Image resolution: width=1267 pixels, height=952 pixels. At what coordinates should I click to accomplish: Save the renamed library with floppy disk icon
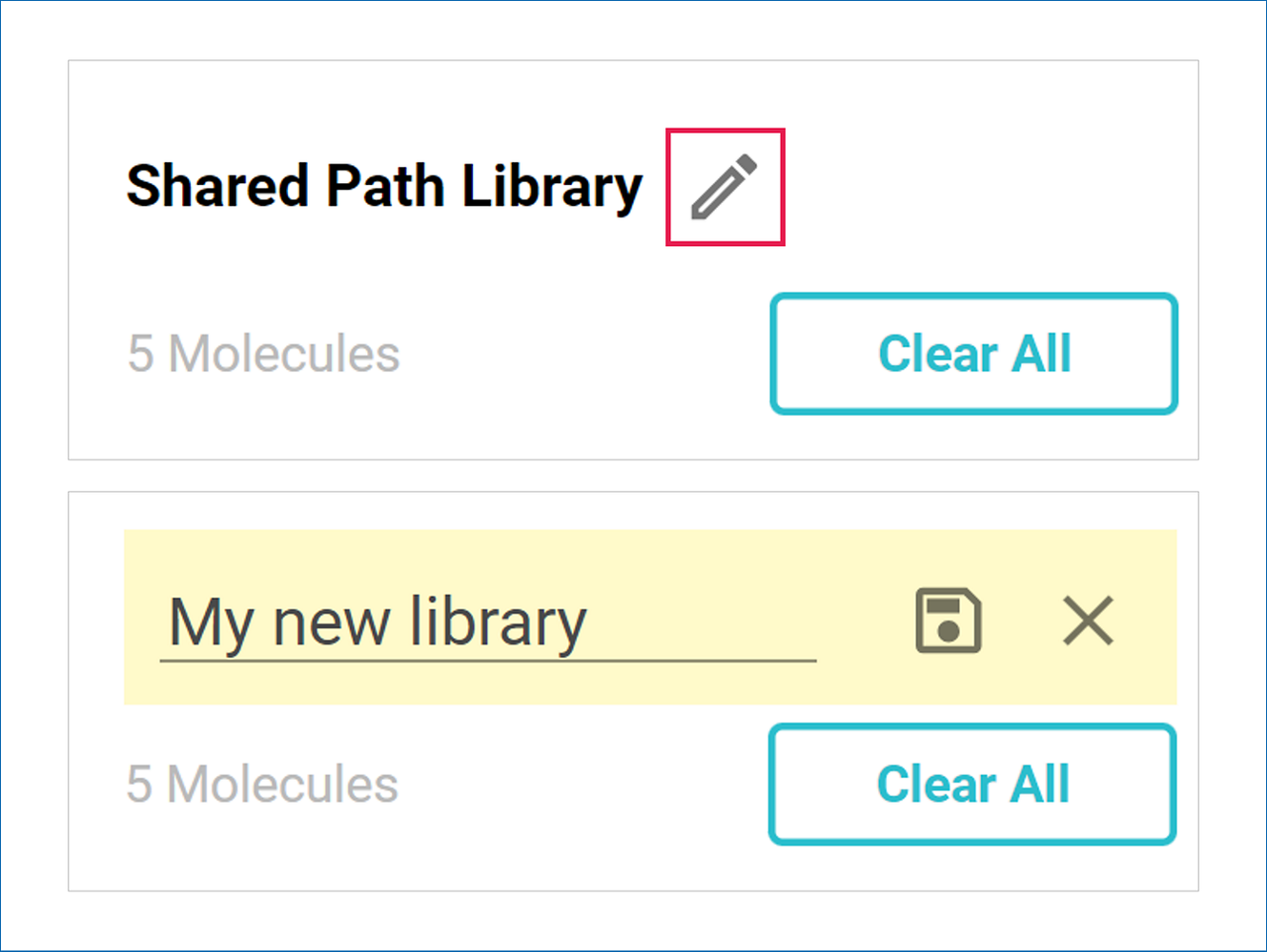pyautogui.click(x=948, y=621)
